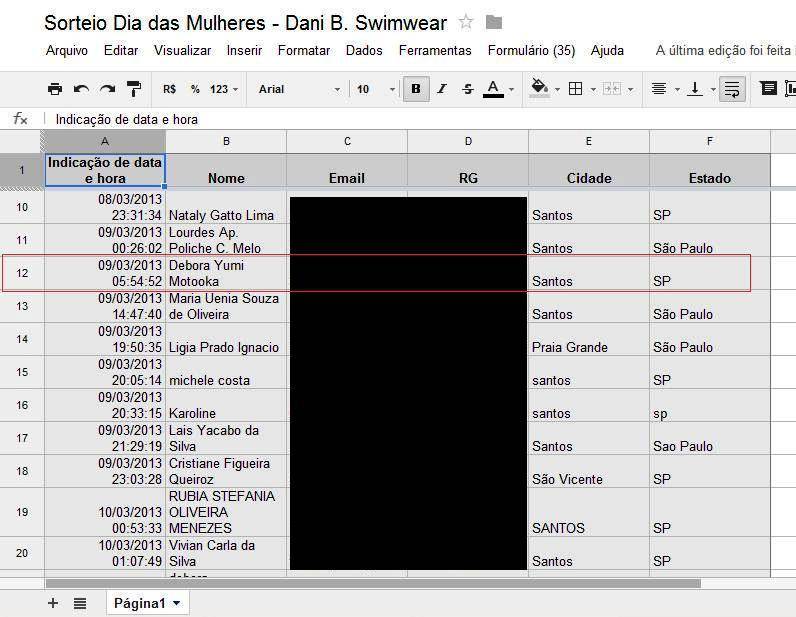Open the Formulário (35) menu
The width and height of the screenshot is (796, 617).
531,50
